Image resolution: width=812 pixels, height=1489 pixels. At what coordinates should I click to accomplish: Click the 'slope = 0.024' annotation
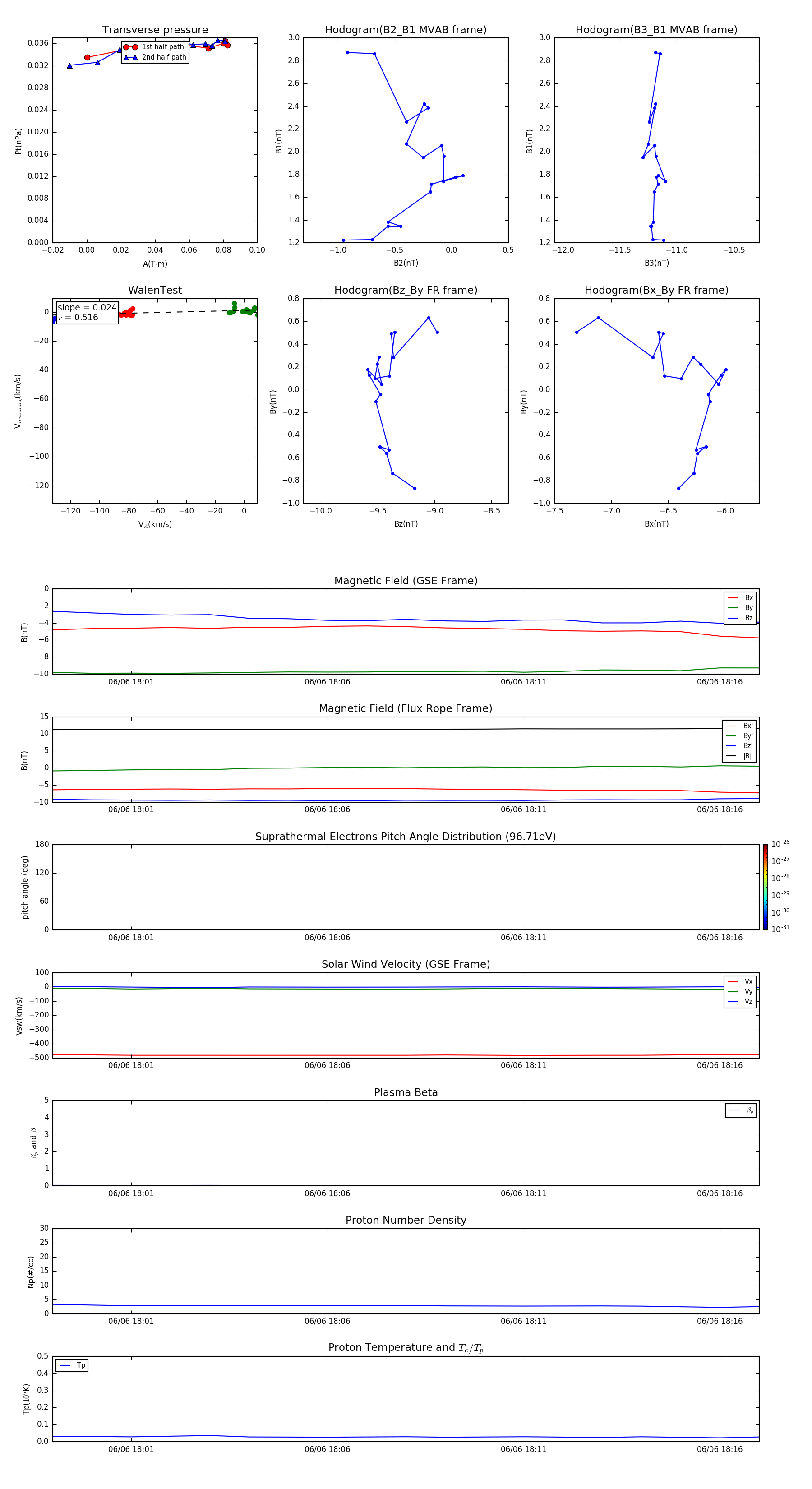[x=87, y=308]
